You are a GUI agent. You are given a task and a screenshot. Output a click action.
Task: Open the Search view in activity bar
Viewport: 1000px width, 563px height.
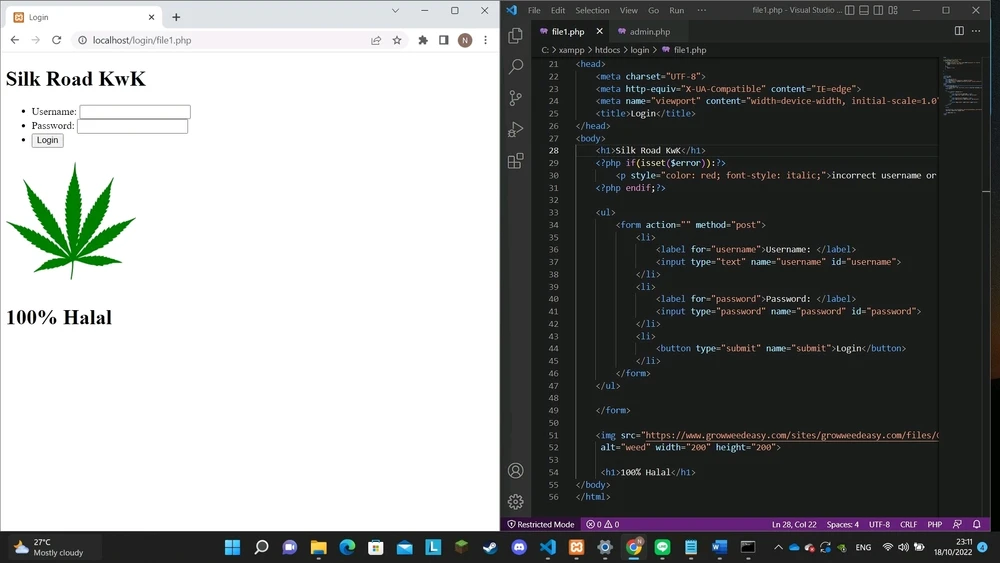516,67
